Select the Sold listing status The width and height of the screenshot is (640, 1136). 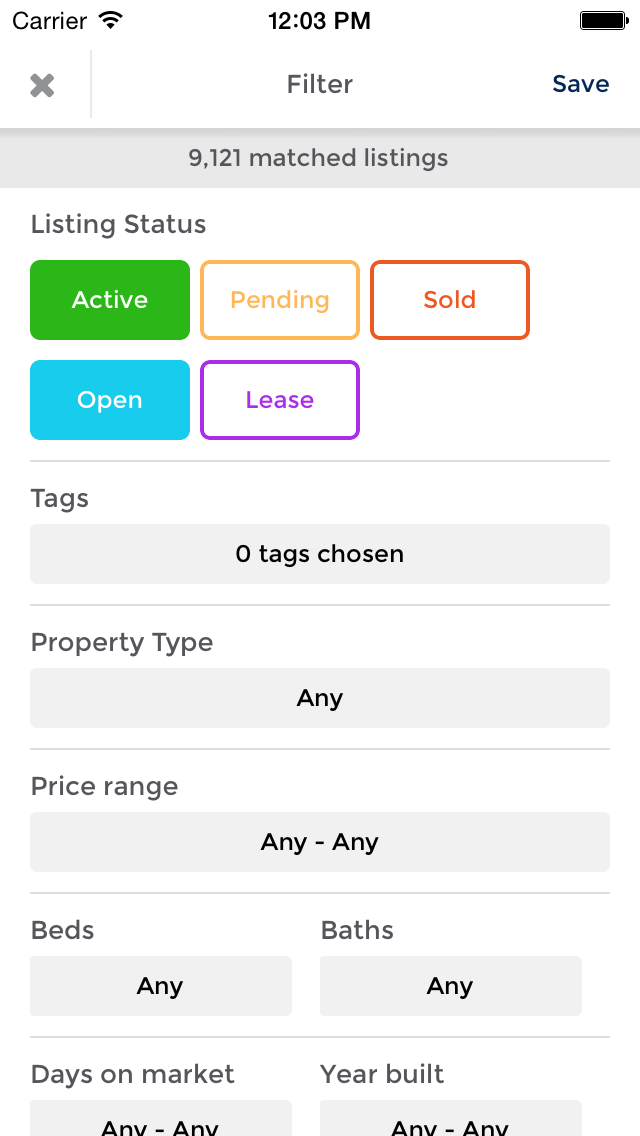tap(450, 299)
